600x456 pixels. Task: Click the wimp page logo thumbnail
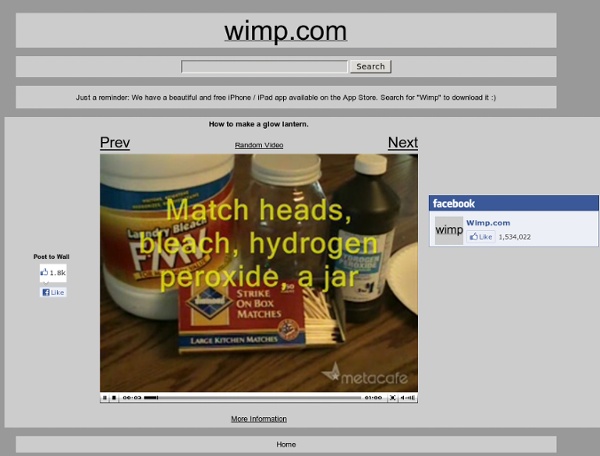point(449,230)
